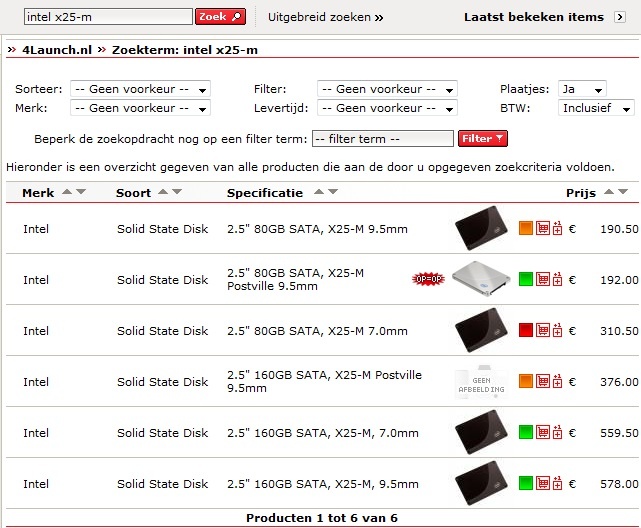Open the BTW Inclusief dropdown
Screen dimensions: 641x528
596,108
